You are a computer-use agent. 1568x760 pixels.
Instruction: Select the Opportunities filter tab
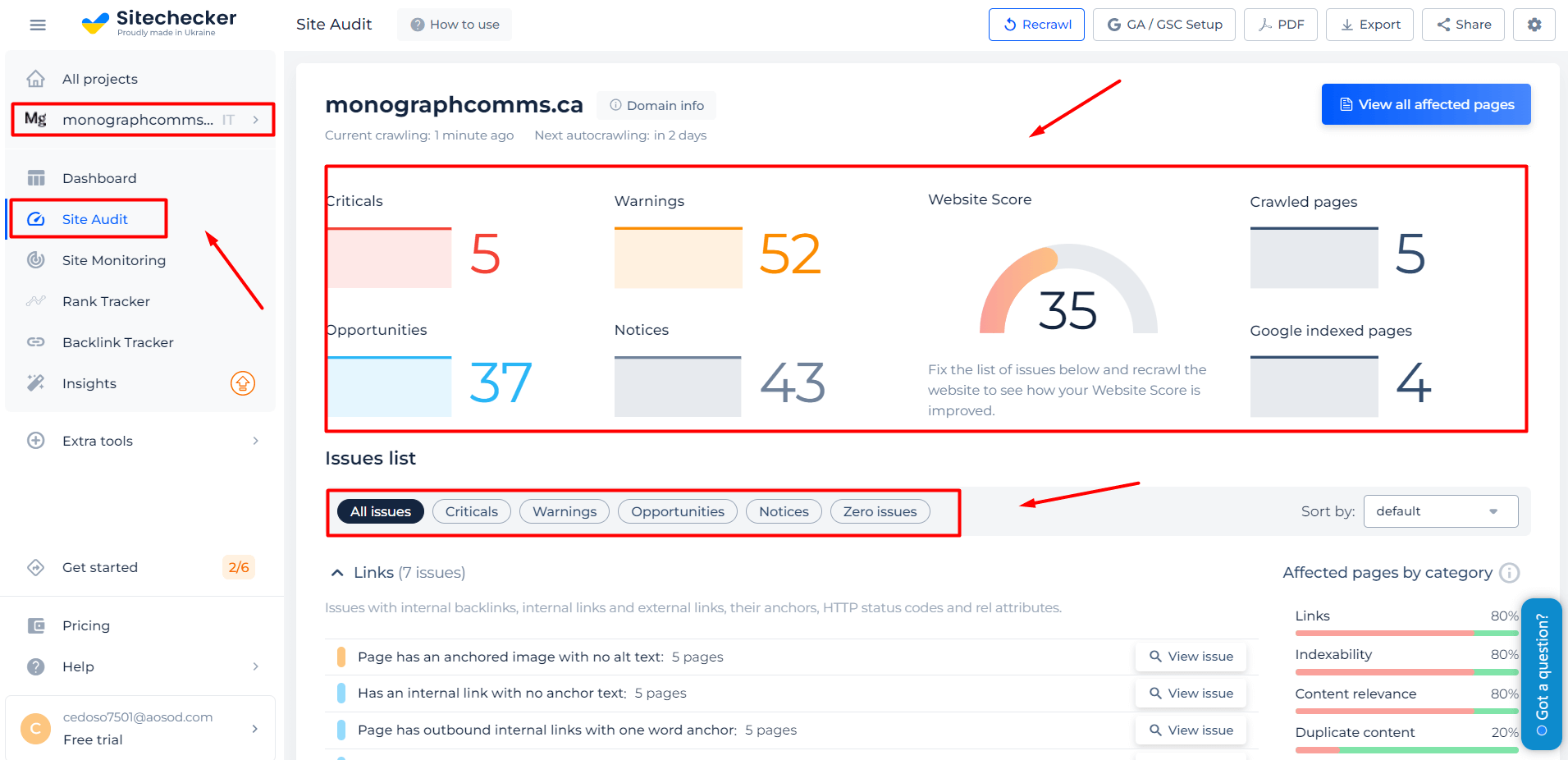pos(678,511)
